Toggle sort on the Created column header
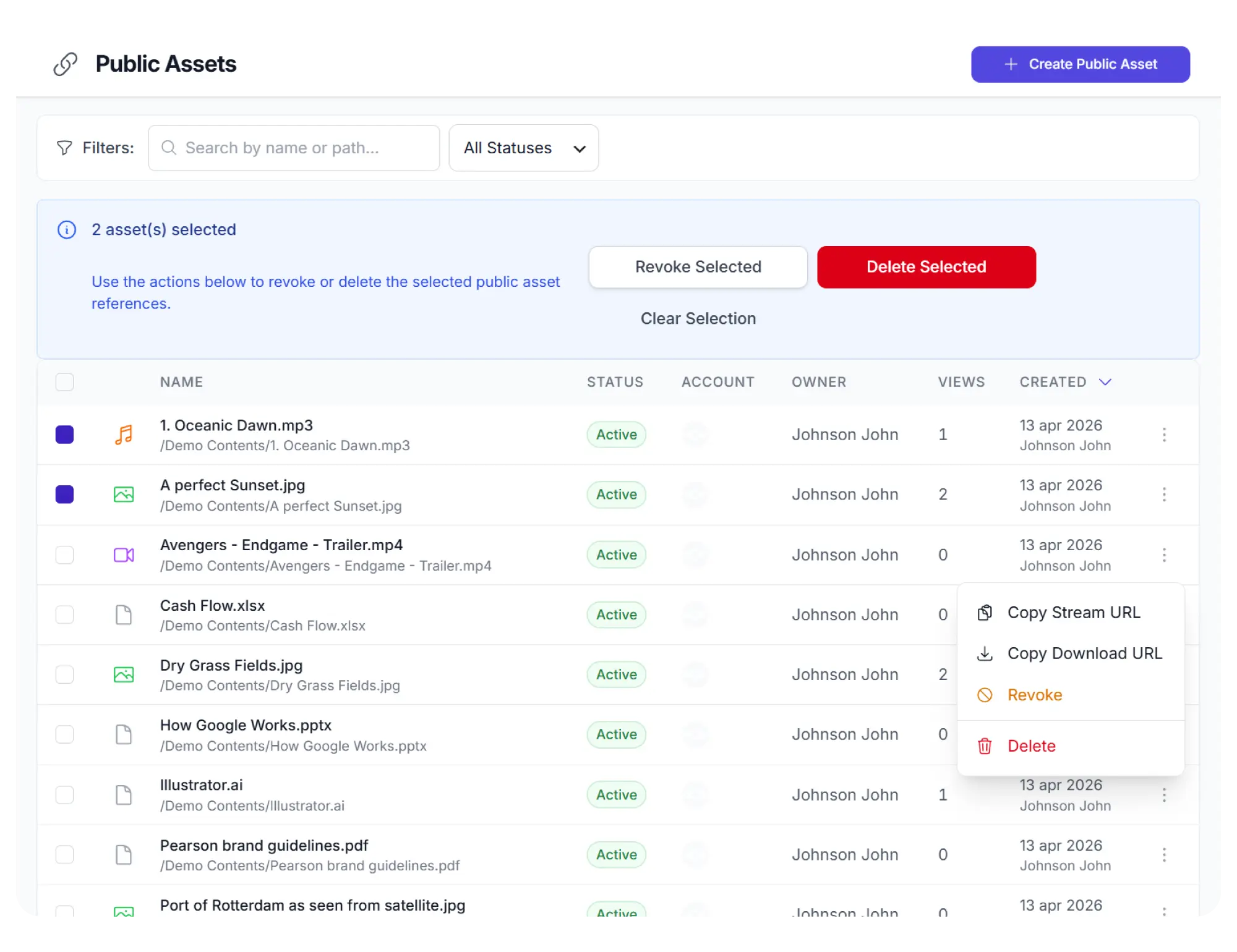Screen dimensions: 1237x952 click(1065, 382)
